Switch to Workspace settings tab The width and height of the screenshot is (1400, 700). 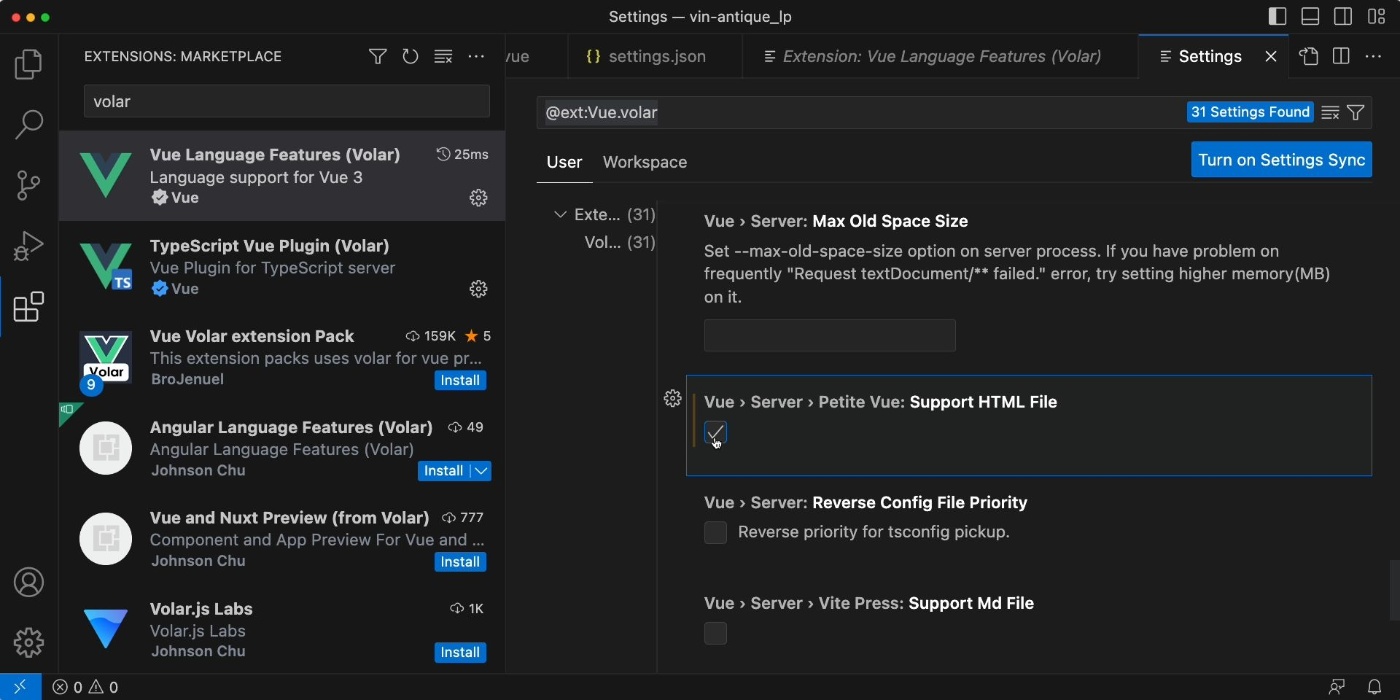click(645, 162)
